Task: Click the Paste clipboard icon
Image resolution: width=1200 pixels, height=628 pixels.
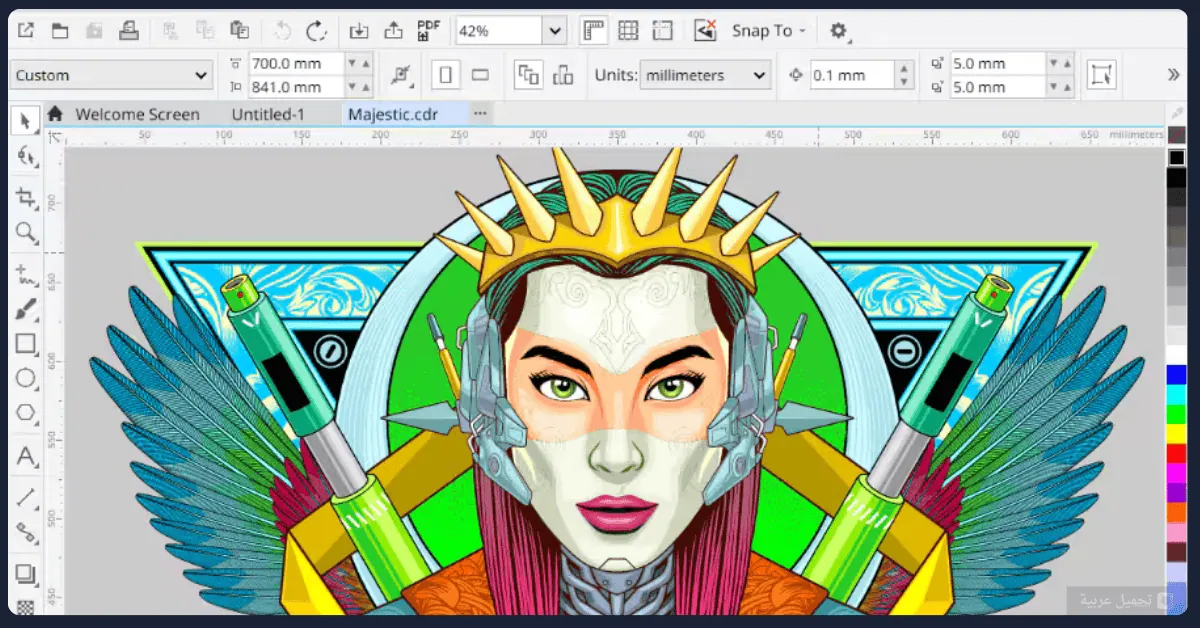Action: (239, 31)
